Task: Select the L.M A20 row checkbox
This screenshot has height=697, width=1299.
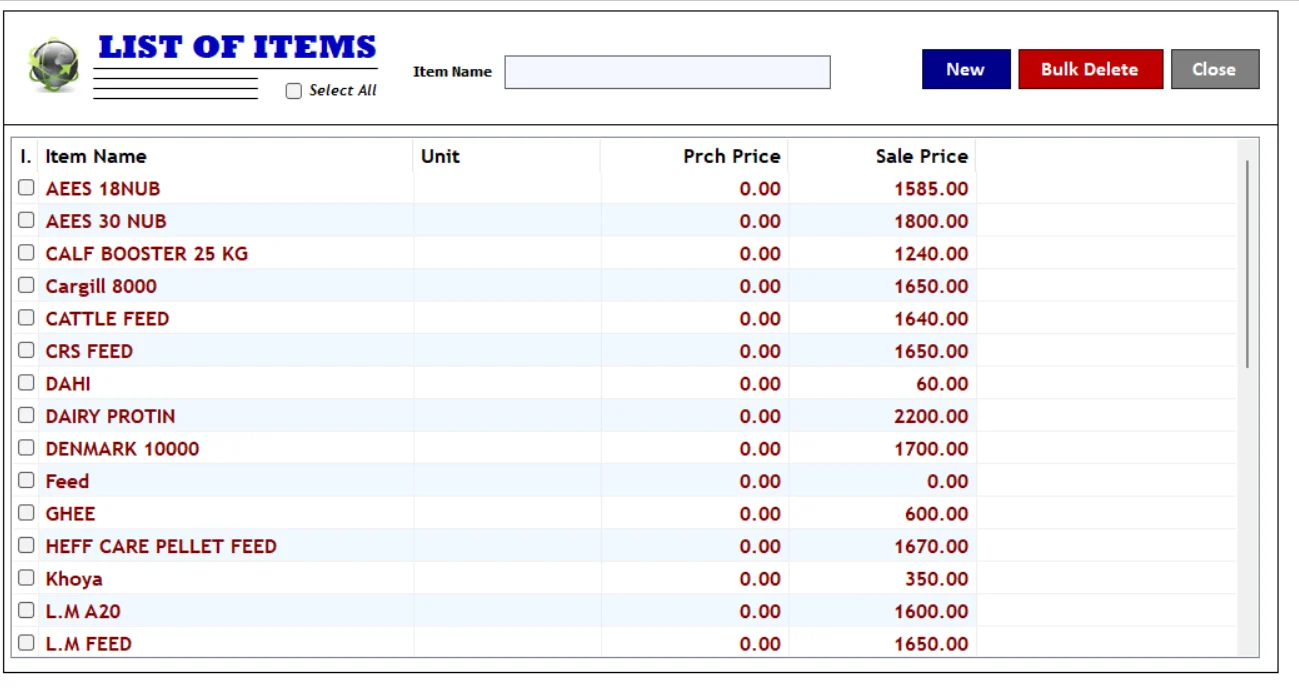Action: click(x=26, y=610)
